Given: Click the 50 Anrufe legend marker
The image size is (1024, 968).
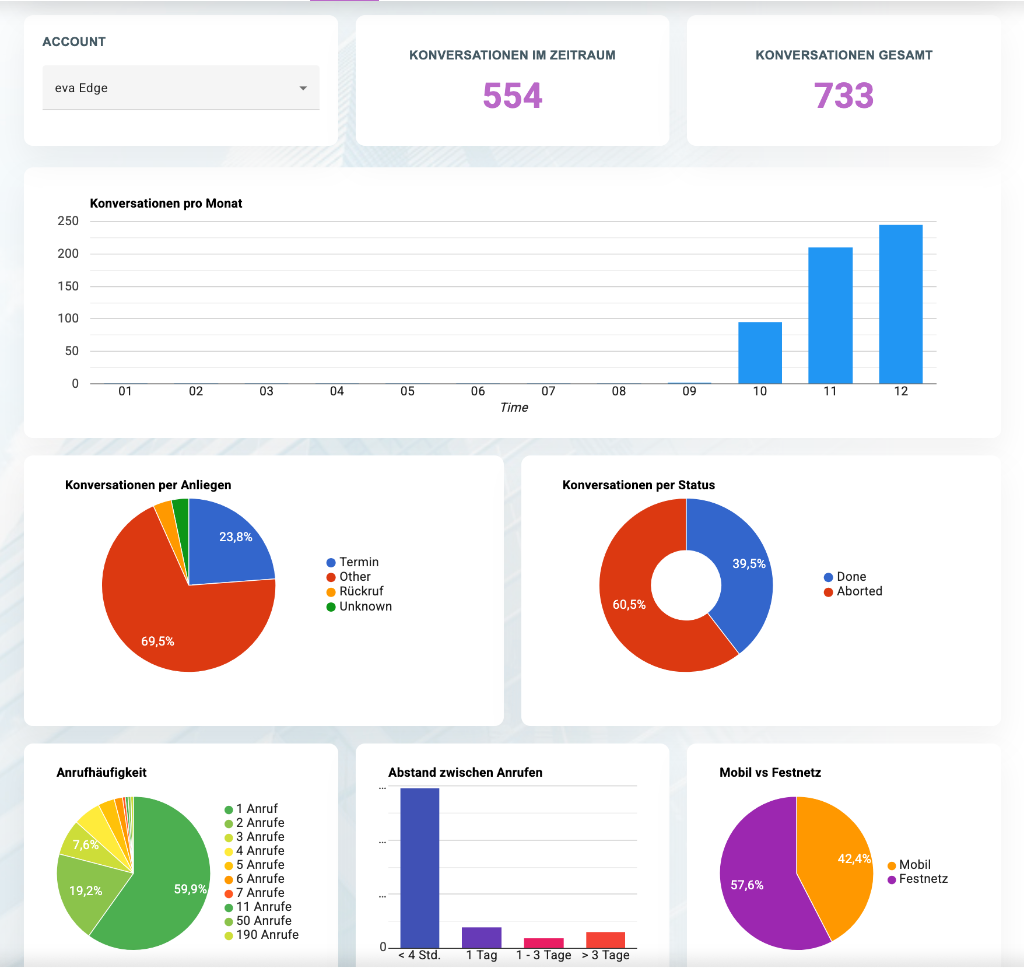Looking at the screenshot, I should click(x=227, y=920).
